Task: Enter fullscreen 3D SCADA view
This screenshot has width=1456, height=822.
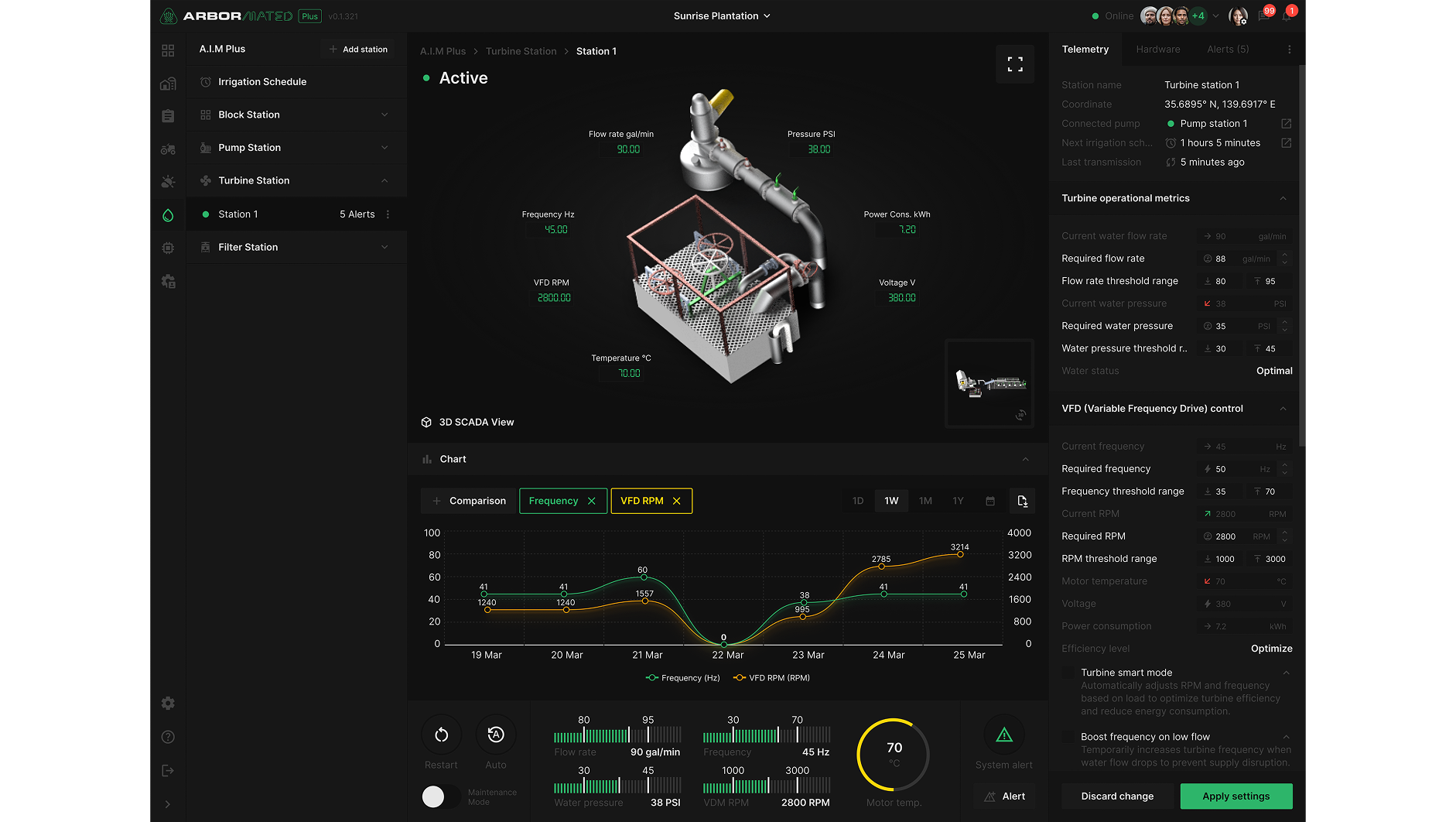Action: click(1015, 64)
